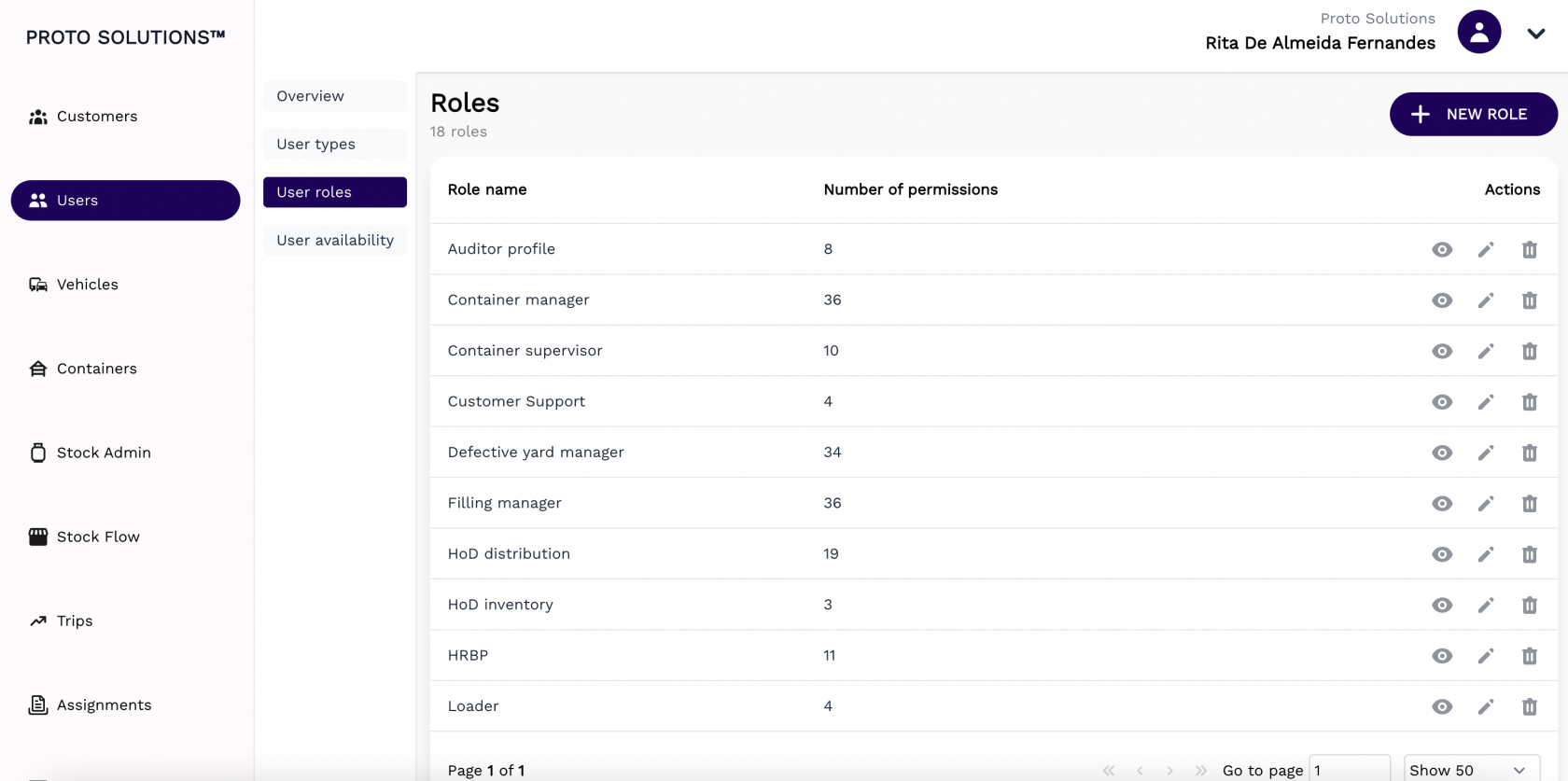The width and height of the screenshot is (1568, 781).
Task: Delete the Defective yard manager role
Action: tap(1530, 453)
